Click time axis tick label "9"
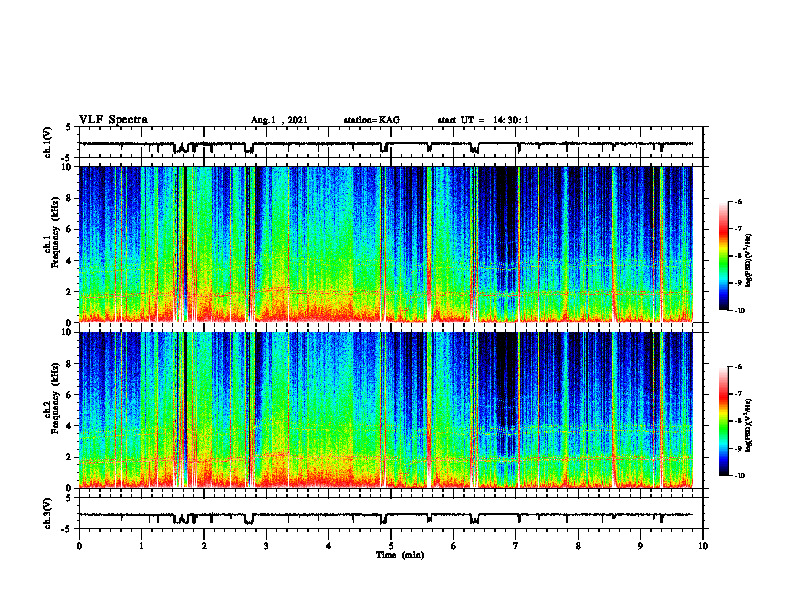Image resolution: width=792 pixels, height=612 pixels. 640,546
